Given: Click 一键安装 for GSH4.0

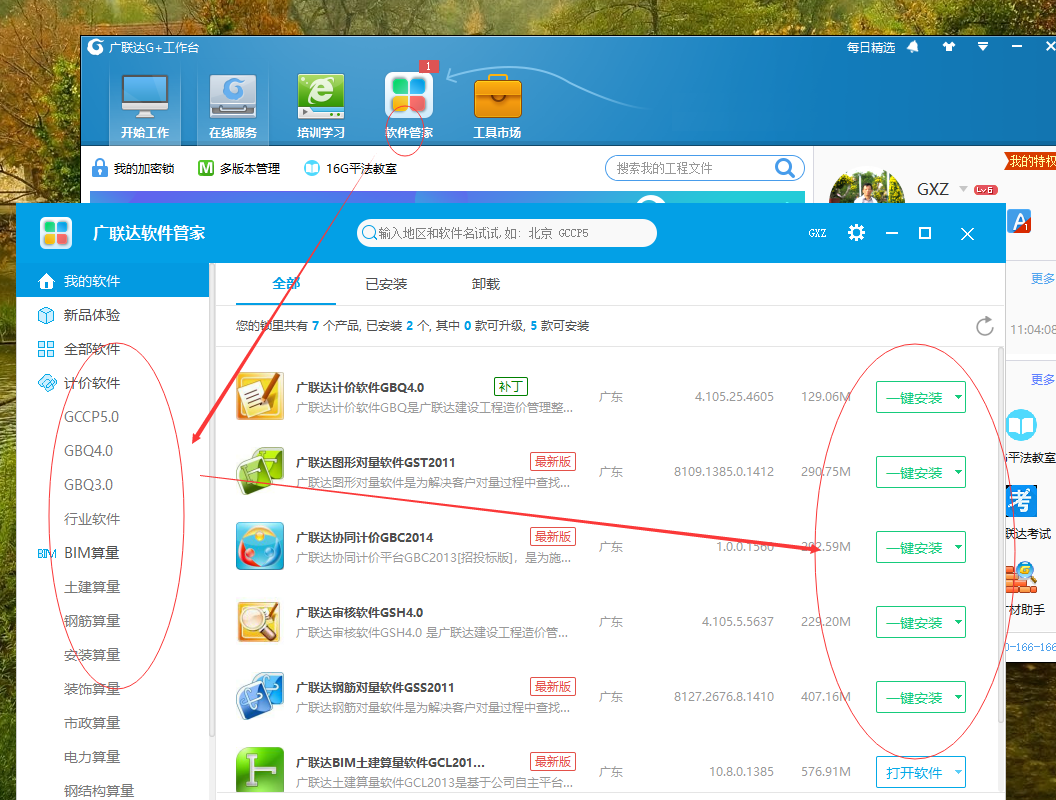Looking at the screenshot, I should 913,622.
